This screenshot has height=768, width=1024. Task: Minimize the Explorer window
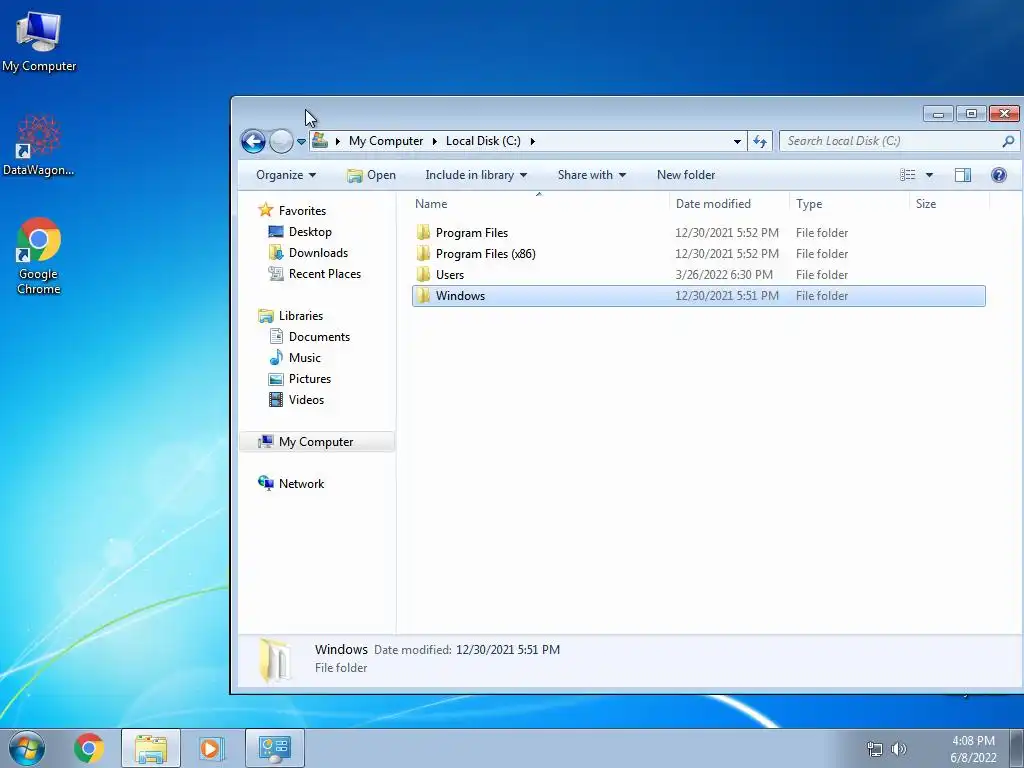(x=938, y=114)
